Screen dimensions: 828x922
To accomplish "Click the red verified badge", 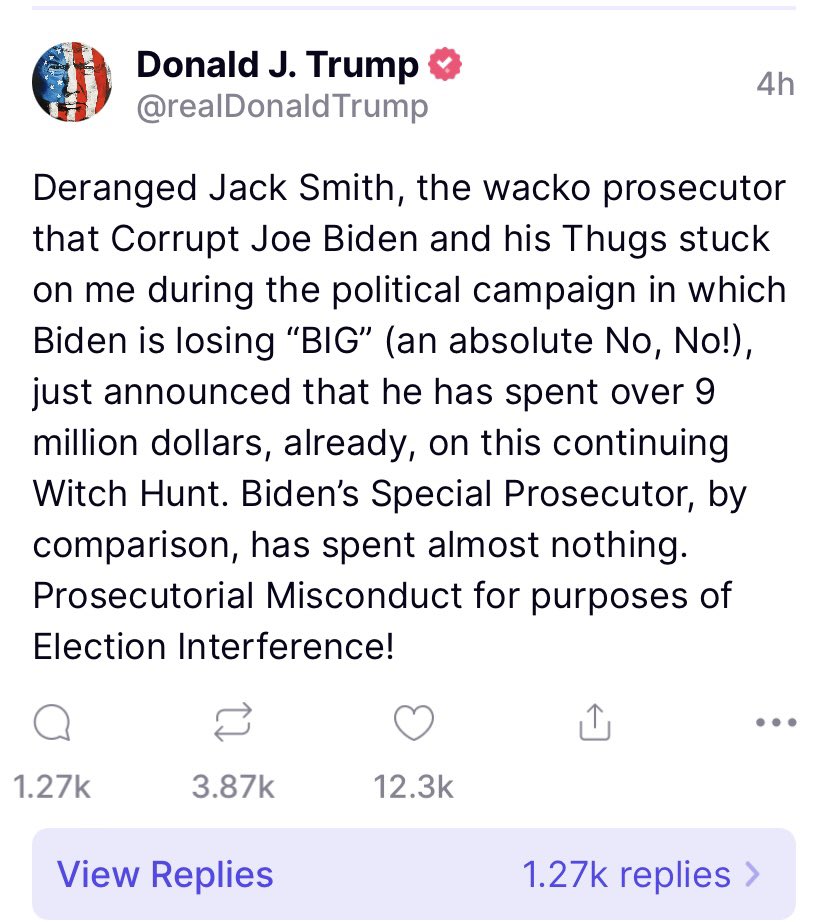I will coord(445,66).
